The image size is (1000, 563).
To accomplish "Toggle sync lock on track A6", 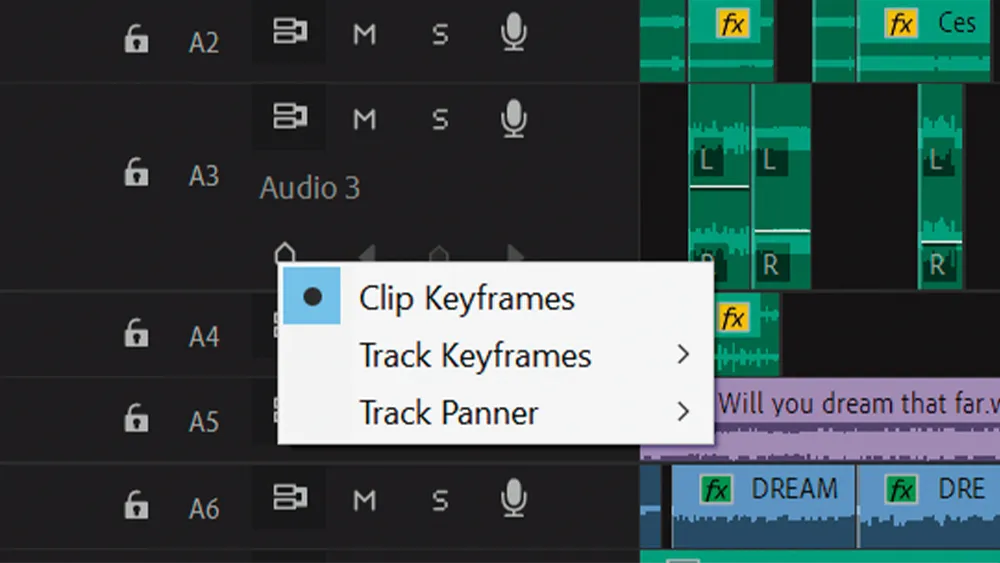I will pos(289,496).
